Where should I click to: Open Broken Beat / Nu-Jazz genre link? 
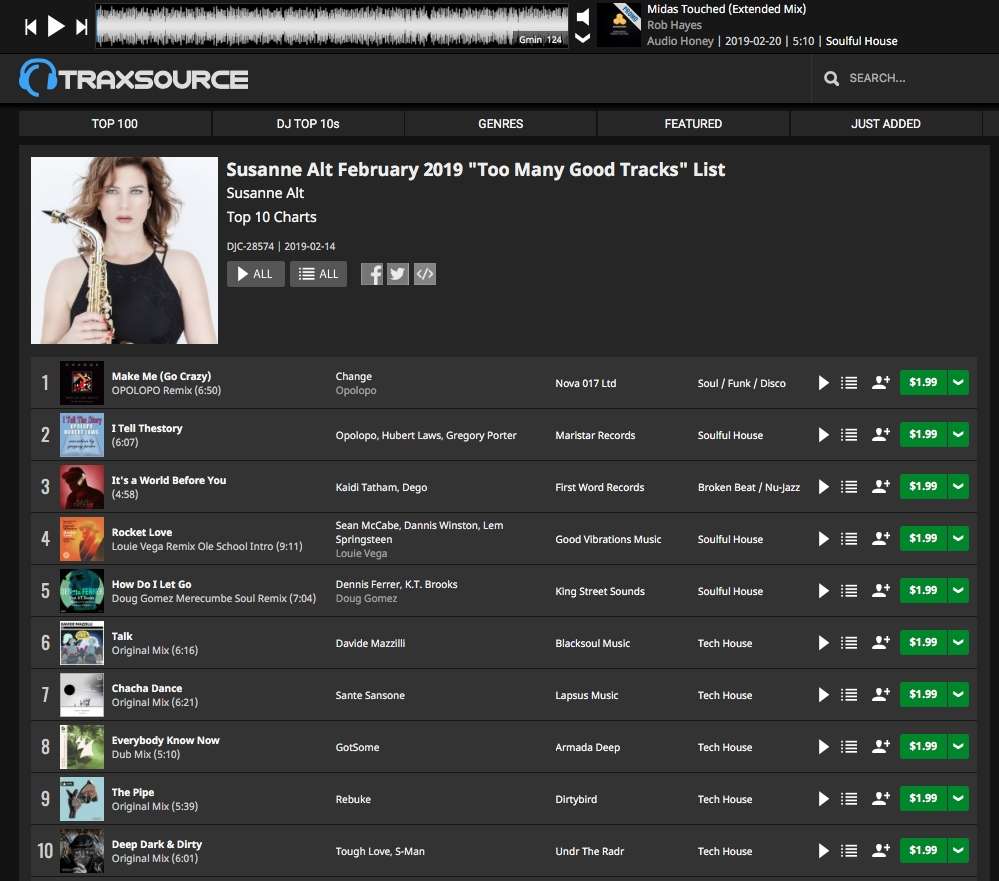click(x=749, y=487)
